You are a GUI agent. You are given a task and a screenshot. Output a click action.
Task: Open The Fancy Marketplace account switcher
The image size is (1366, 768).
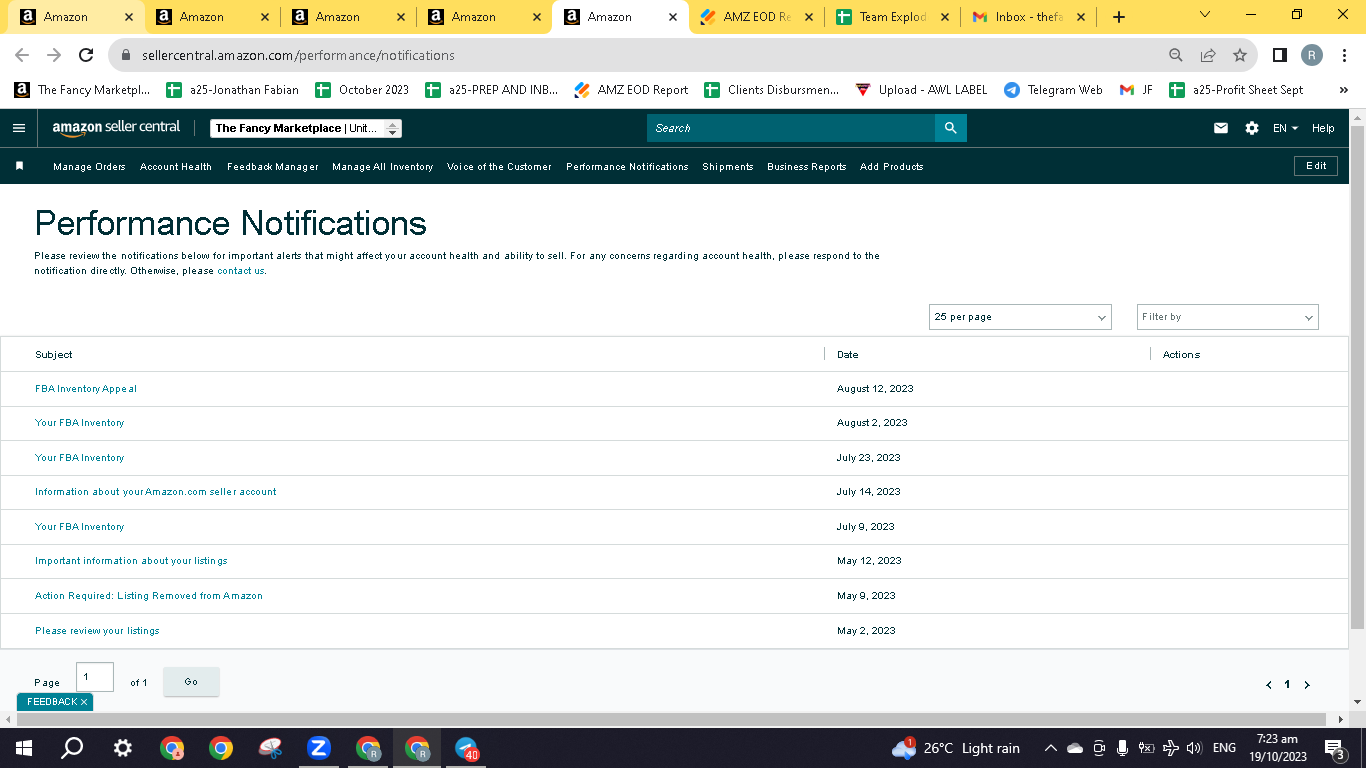pos(306,128)
